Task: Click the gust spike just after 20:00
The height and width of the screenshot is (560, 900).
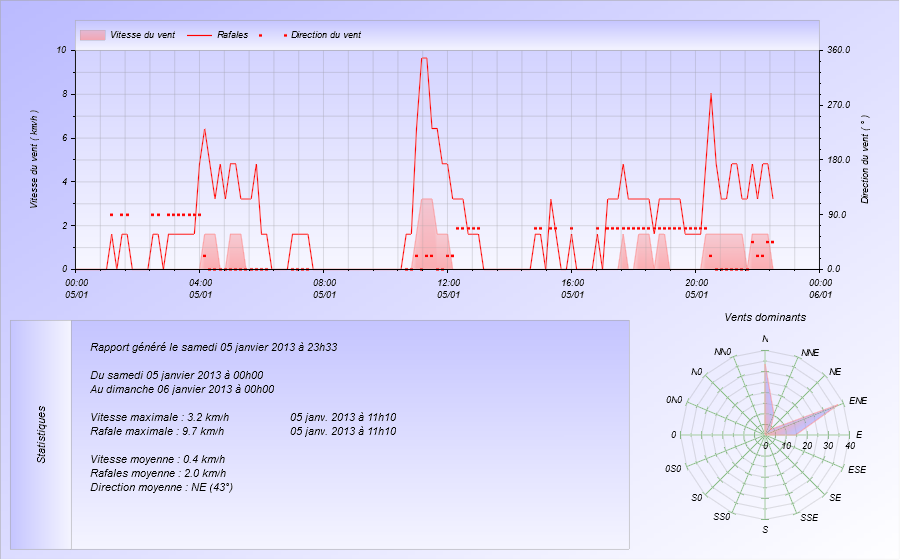Action: (x=711, y=94)
